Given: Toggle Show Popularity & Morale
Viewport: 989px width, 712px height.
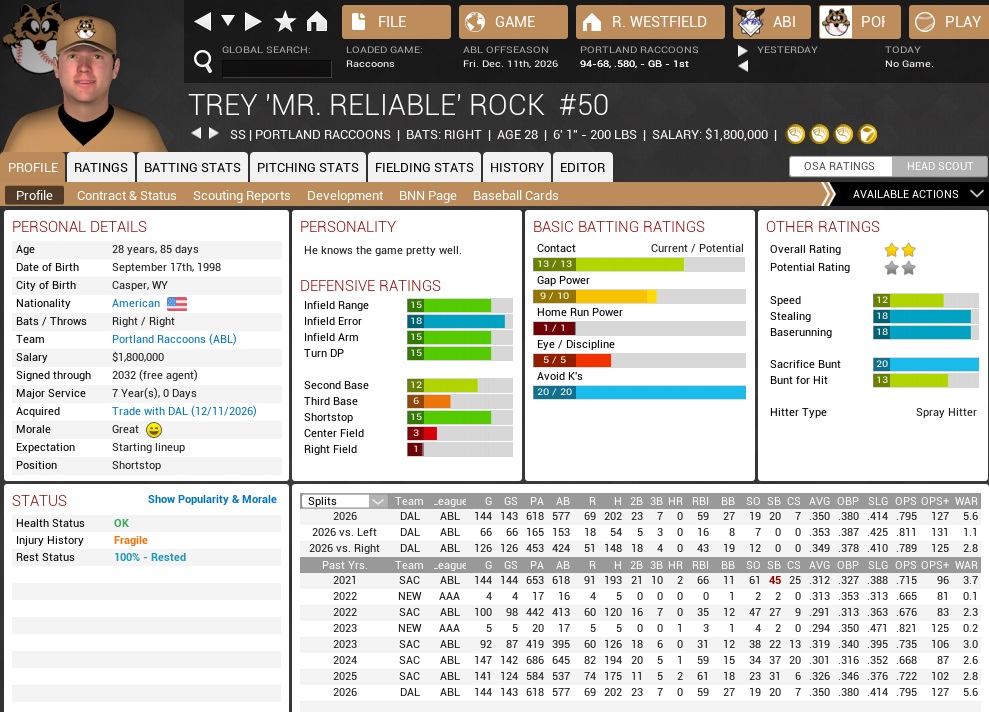Looking at the screenshot, I should 212,499.
